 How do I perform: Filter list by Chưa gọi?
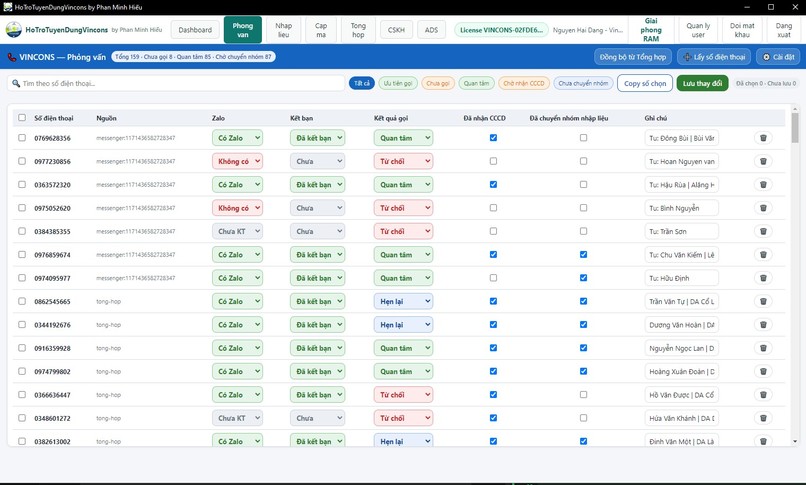click(x=437, y=83)
